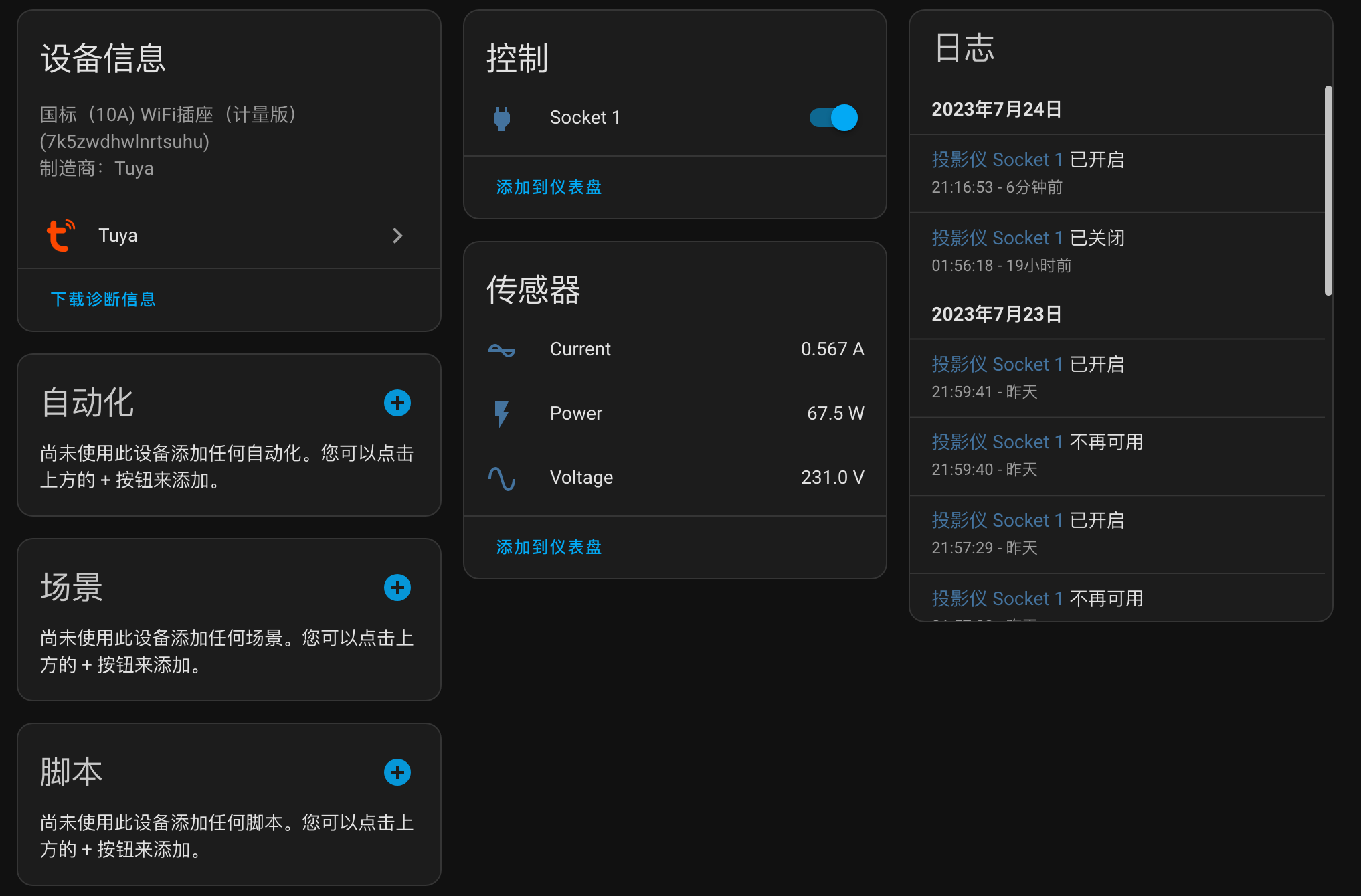The image size is (1361, 896).
Task: Expand the Tuya integration chevron arrow
Action: point(397,236)
